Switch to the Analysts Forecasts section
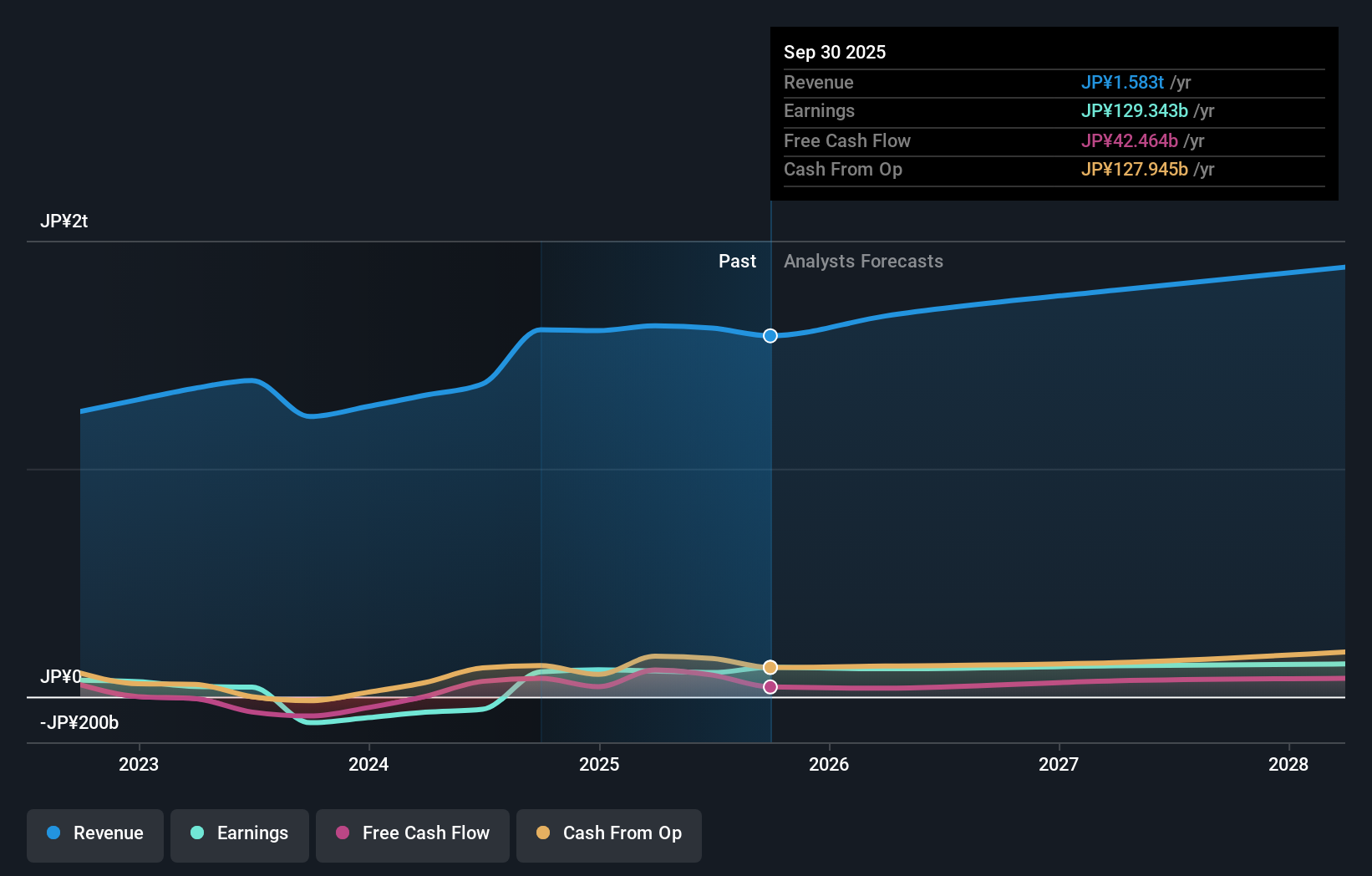The height and width of the screenshot is (876, 1372). coord(863,261)
